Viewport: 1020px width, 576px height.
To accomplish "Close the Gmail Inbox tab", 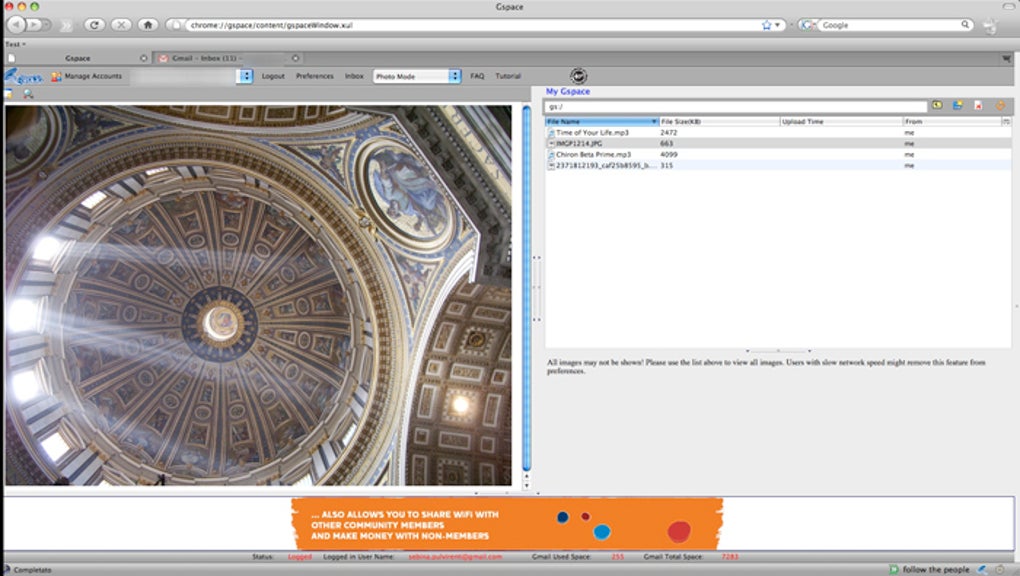I will (295, 58).
